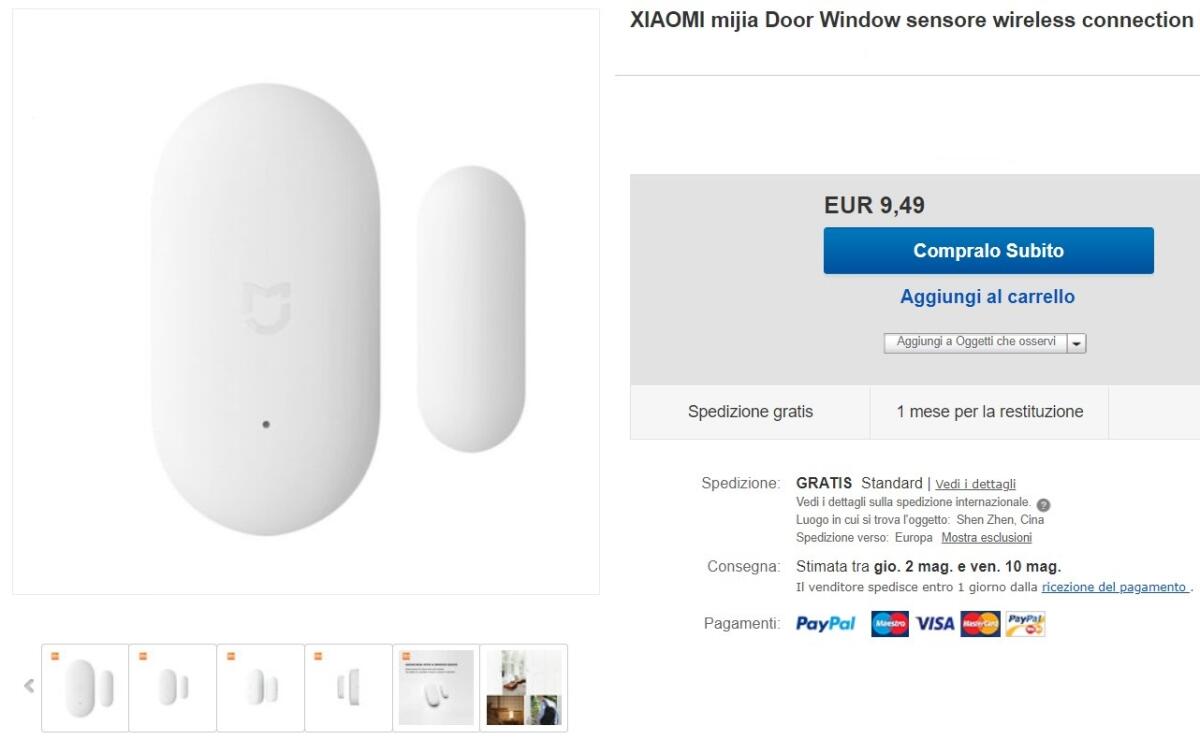The height and width of the screenshot is (740, 1200).
Task: Click Aggiungi al carrello
Action: click(988, 296)
